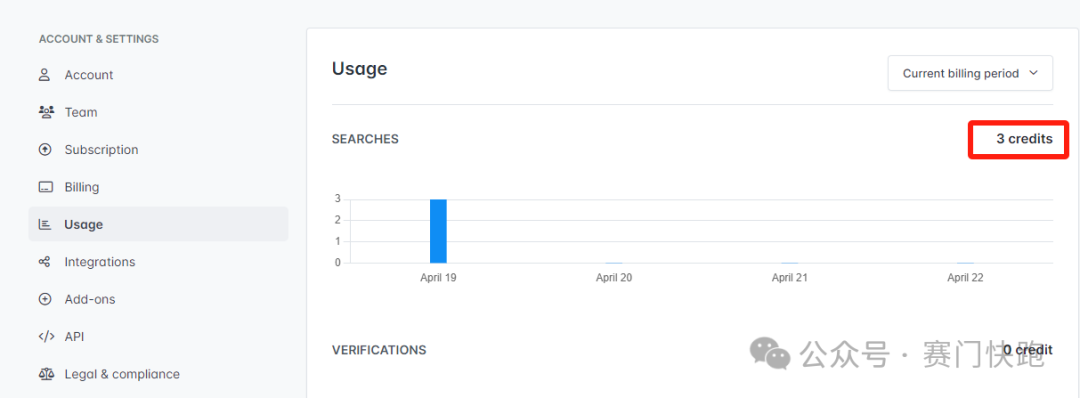1080x398 pixels.
Task: Click the April 19 searches bar
Action: point(438,231)
